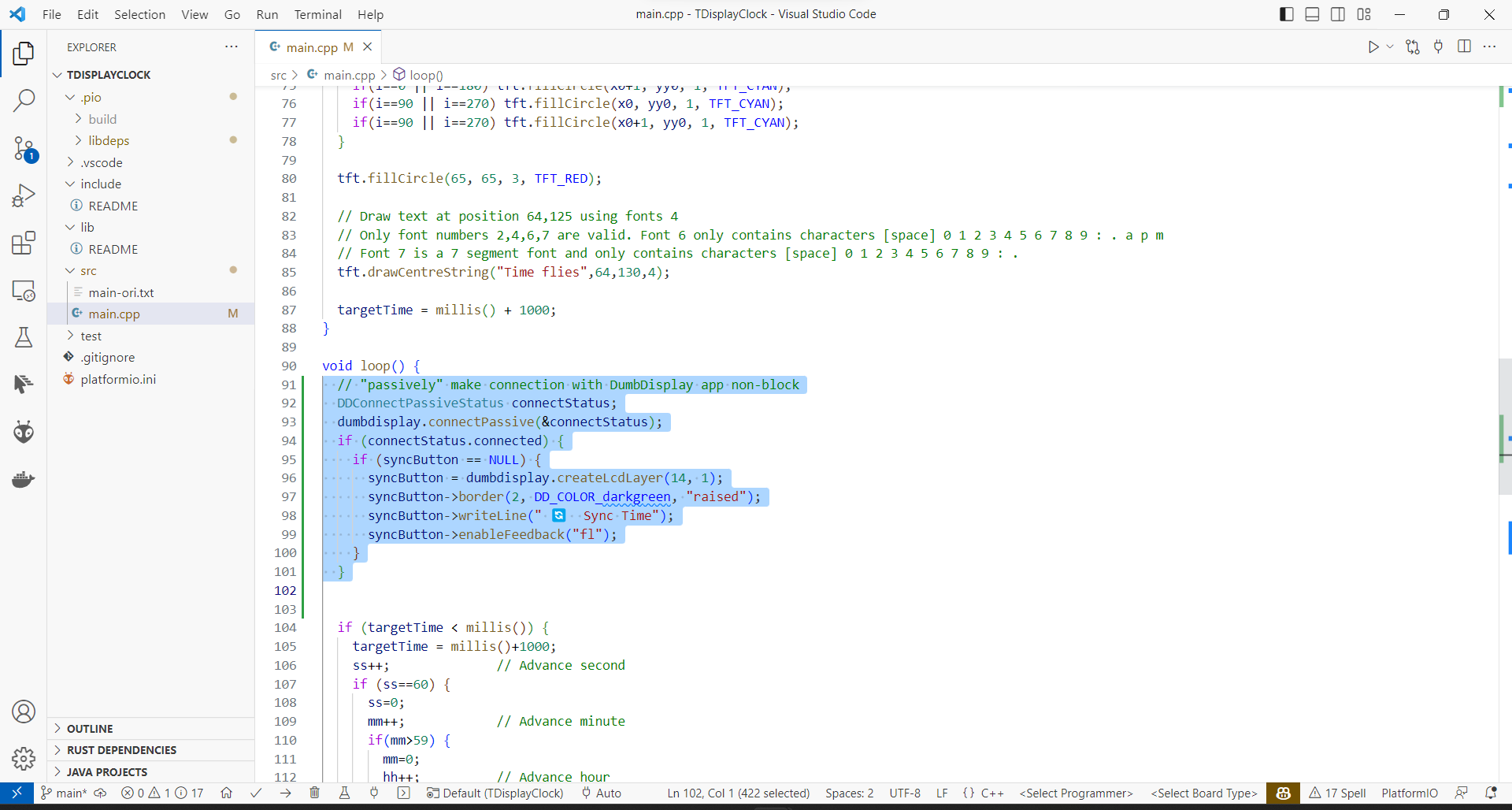Open notifications bell
Viewport: 1512px width, 810px height.
(1491, 793)
